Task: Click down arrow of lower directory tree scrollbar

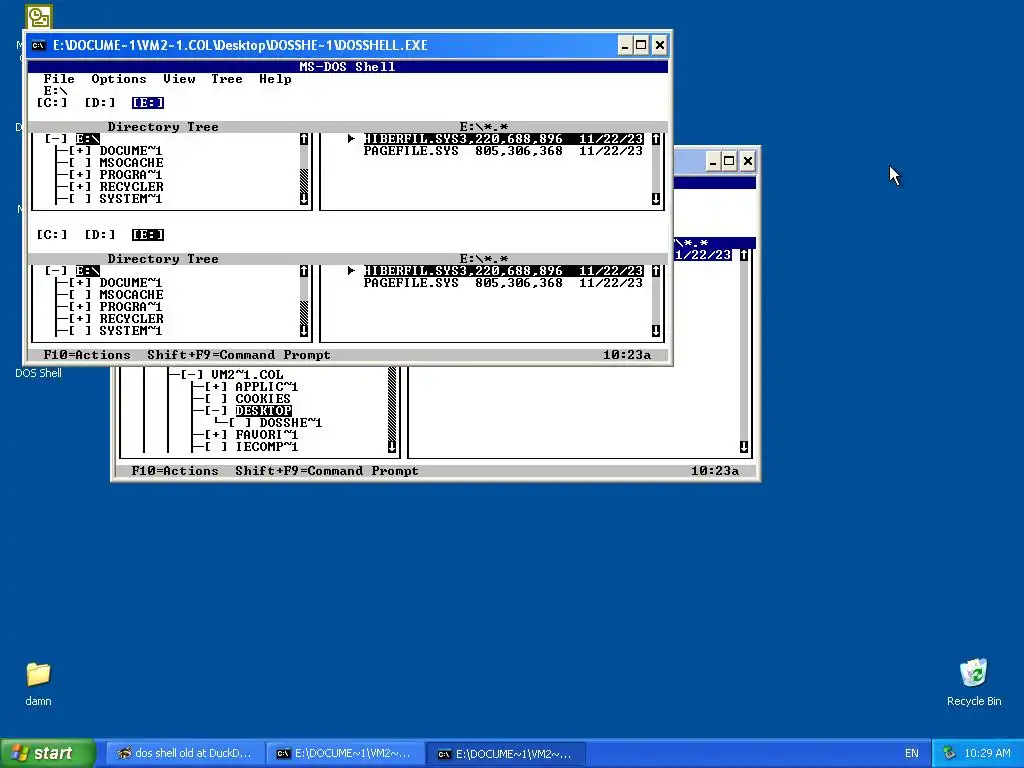Action: point(304,331)
